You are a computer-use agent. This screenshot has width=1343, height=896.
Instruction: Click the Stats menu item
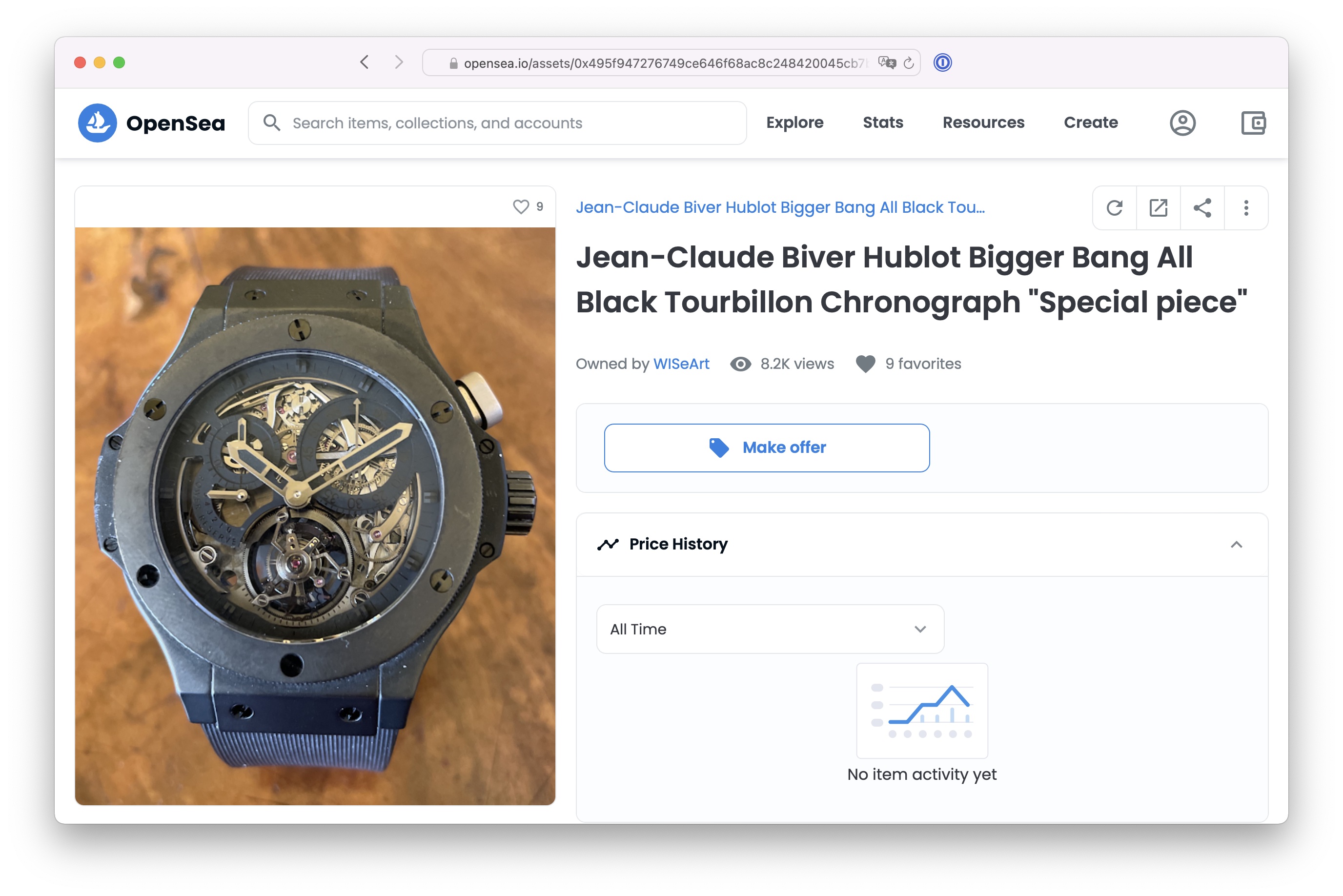[883, 122]
